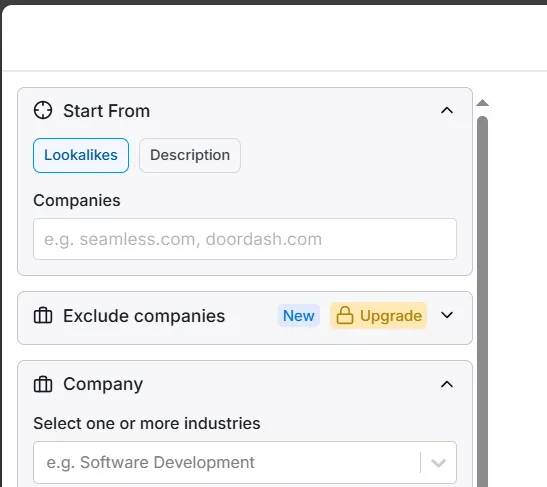547x487 pixels.
Task: Click the scrollbar up arrow
Action: click(482, 103)
